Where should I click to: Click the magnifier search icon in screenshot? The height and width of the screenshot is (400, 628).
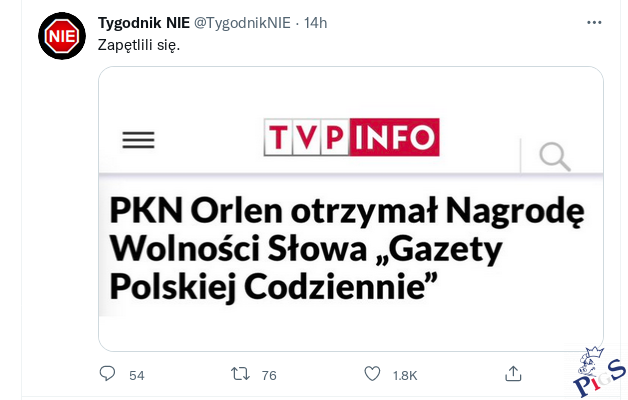pyautogui.click(x=553, y=156)
